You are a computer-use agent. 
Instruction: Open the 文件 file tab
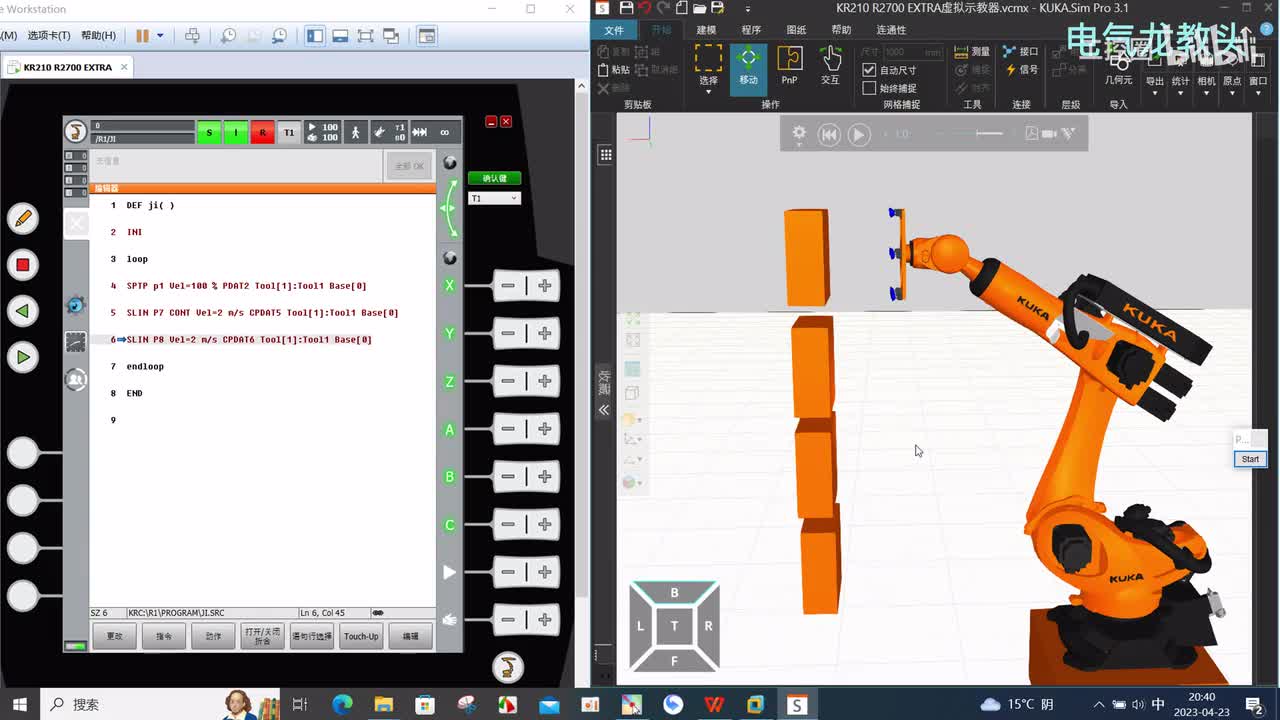(x=614, y=30)
